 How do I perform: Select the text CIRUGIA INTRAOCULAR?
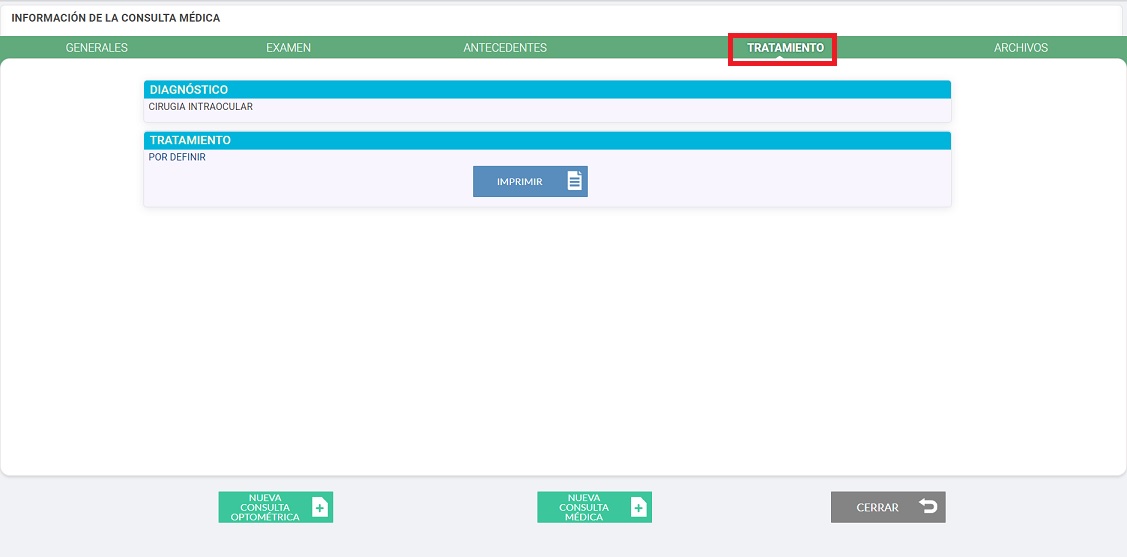[x=201, y=107]
